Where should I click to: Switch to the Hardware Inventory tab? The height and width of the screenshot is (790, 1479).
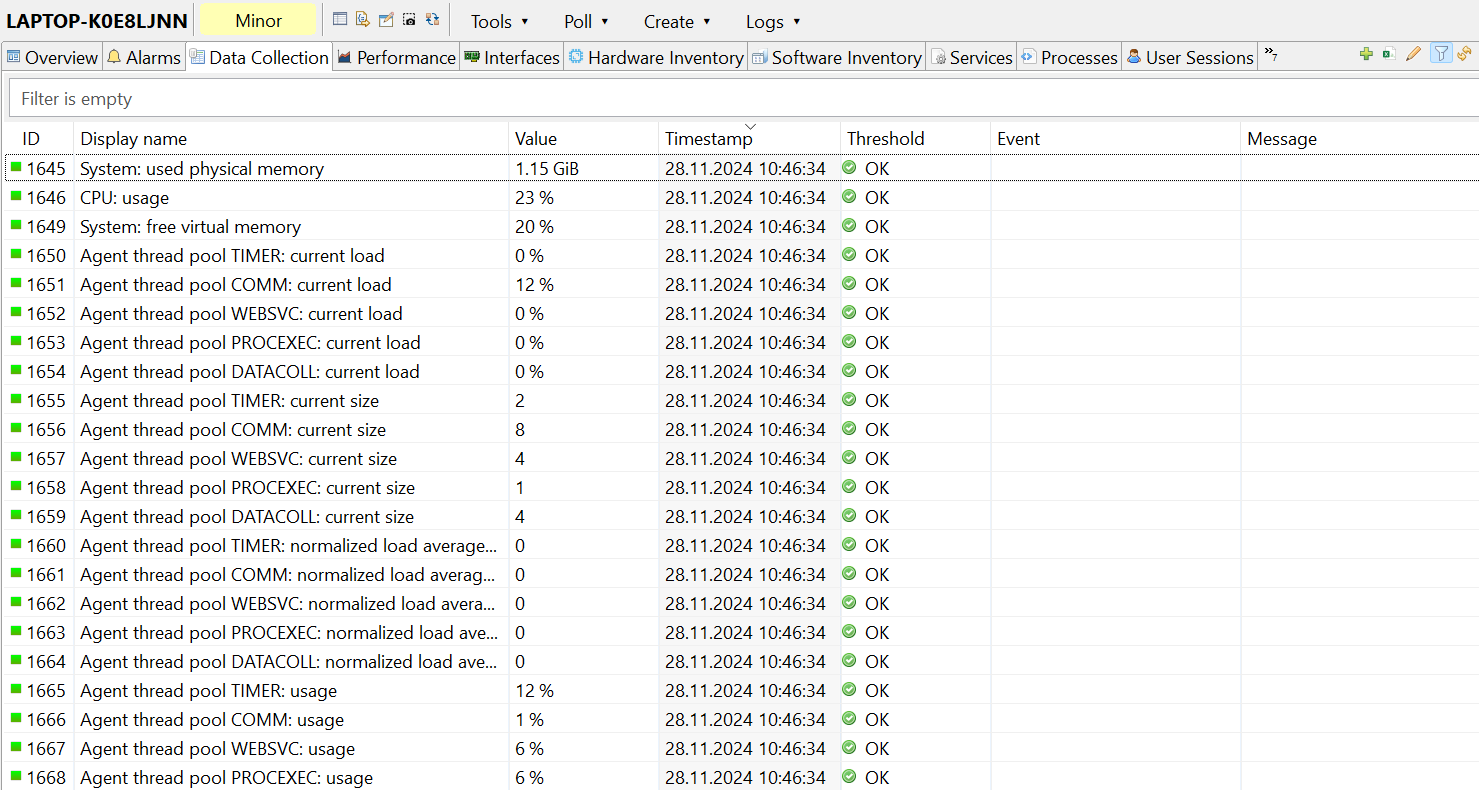[x=656, y=57]
